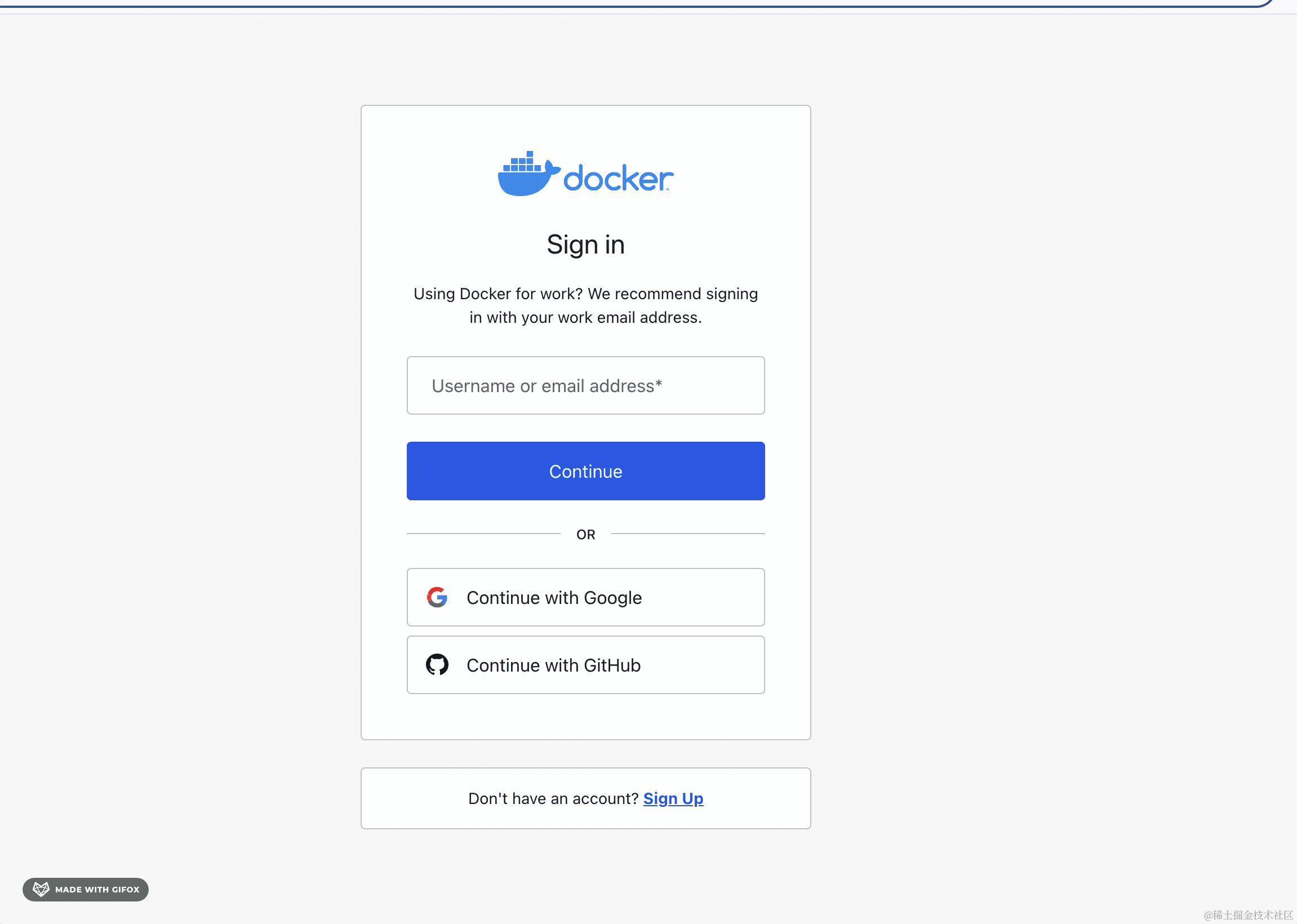Click the "Don't have an account?" text
This screenshot has height=924, width=1297.
click(x=553, y=799)
